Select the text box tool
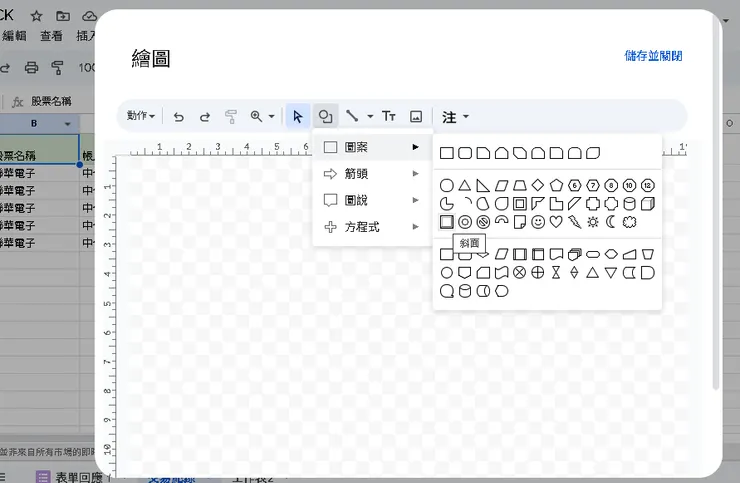Viewport: 740px width, 483px height. (388, 116)
